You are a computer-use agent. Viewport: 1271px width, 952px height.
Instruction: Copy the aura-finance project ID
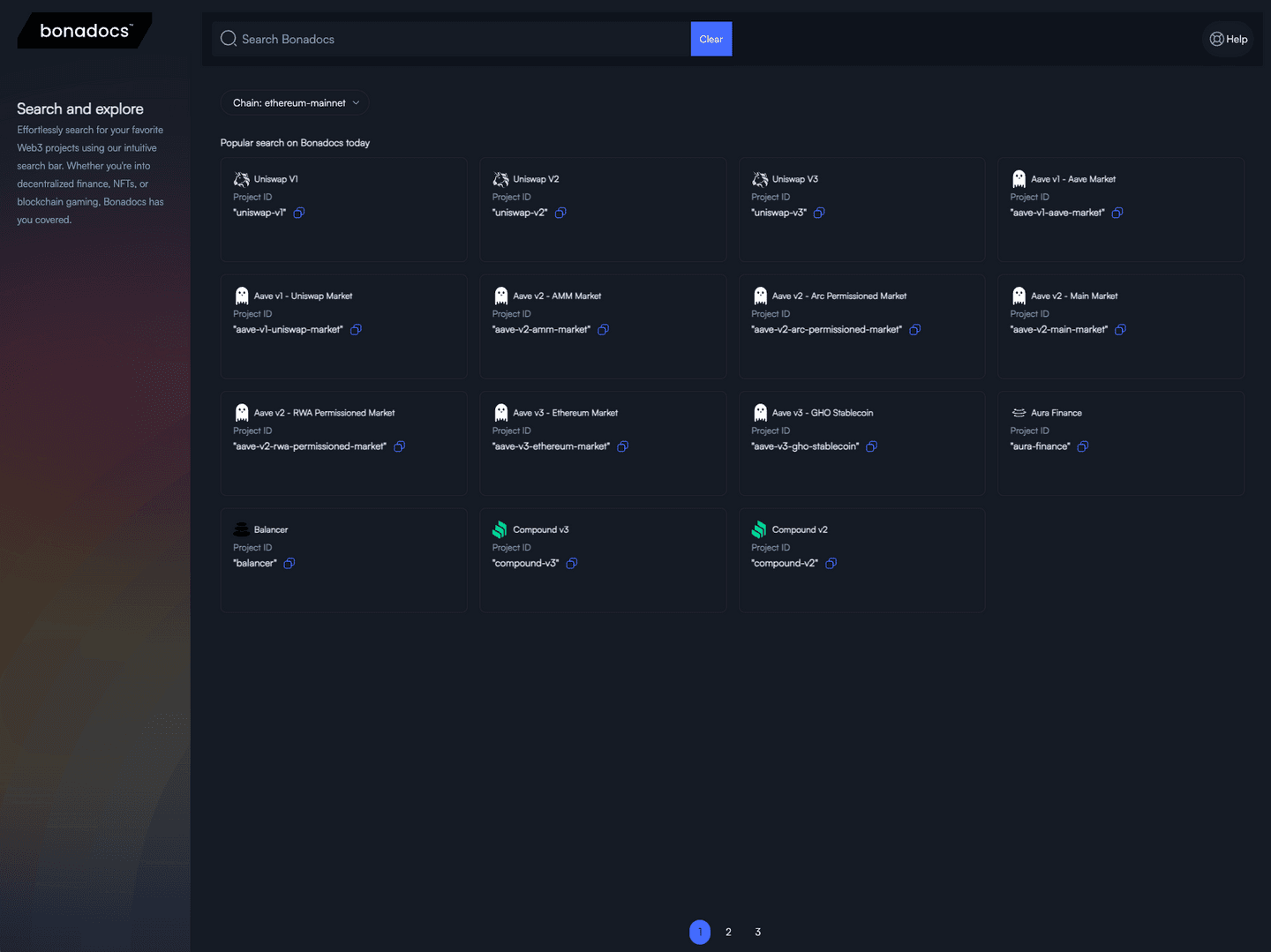pyautogui.click(x=1083, y=446)
